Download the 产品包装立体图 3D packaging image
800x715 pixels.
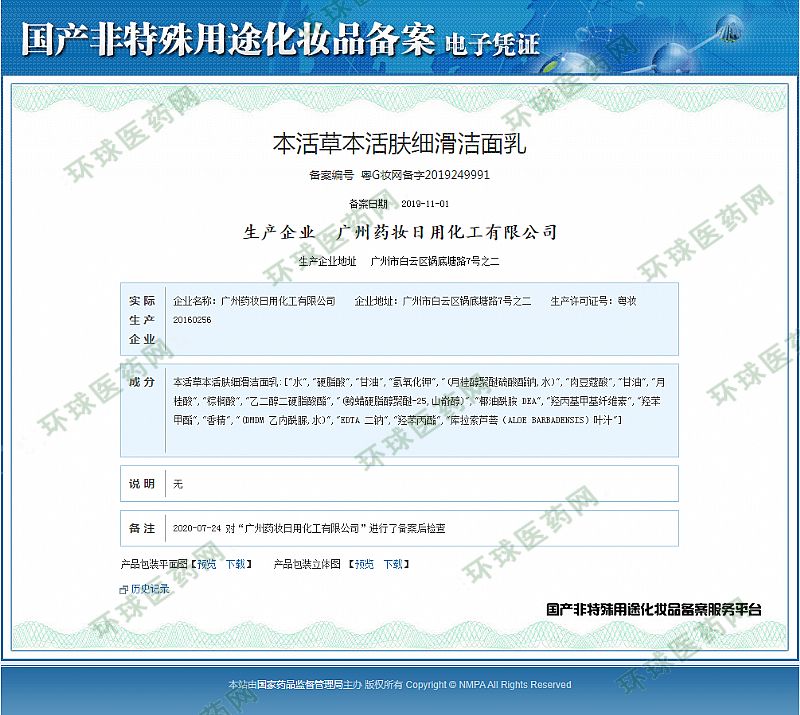pyautogui.click(x=394, y=564)
